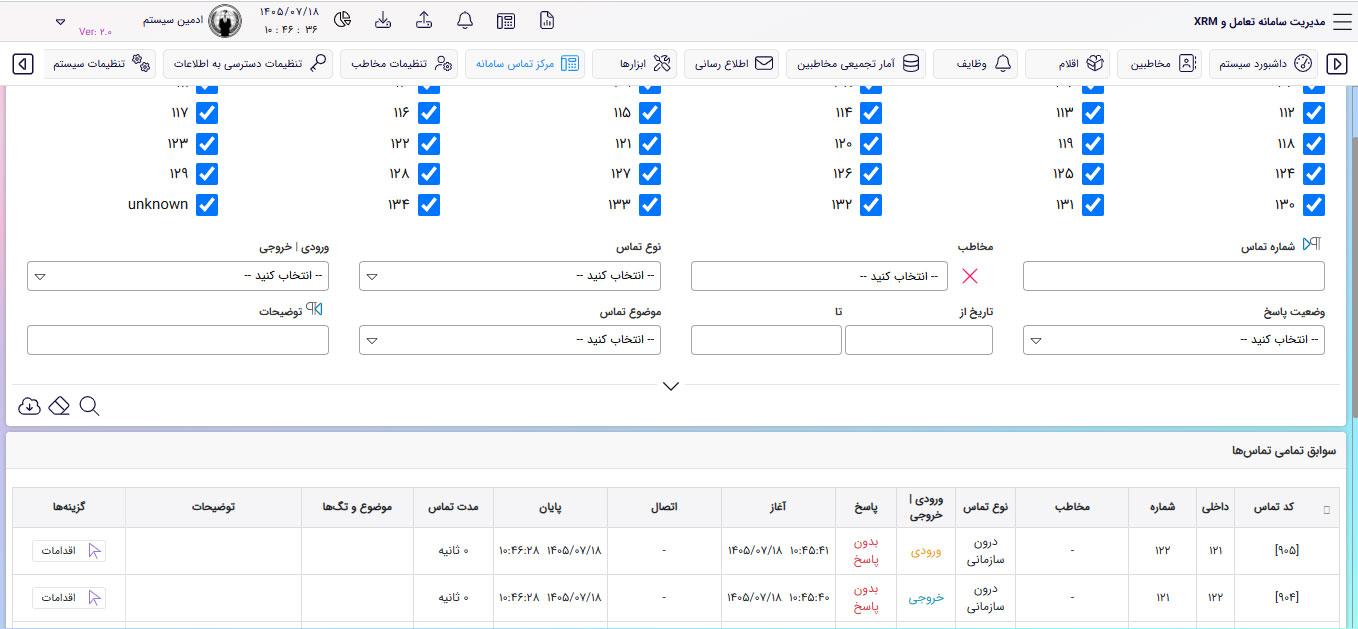Open اطلاع رسانی menu
The height and width of the screenshot is (629, 1358).
(732, 64)
